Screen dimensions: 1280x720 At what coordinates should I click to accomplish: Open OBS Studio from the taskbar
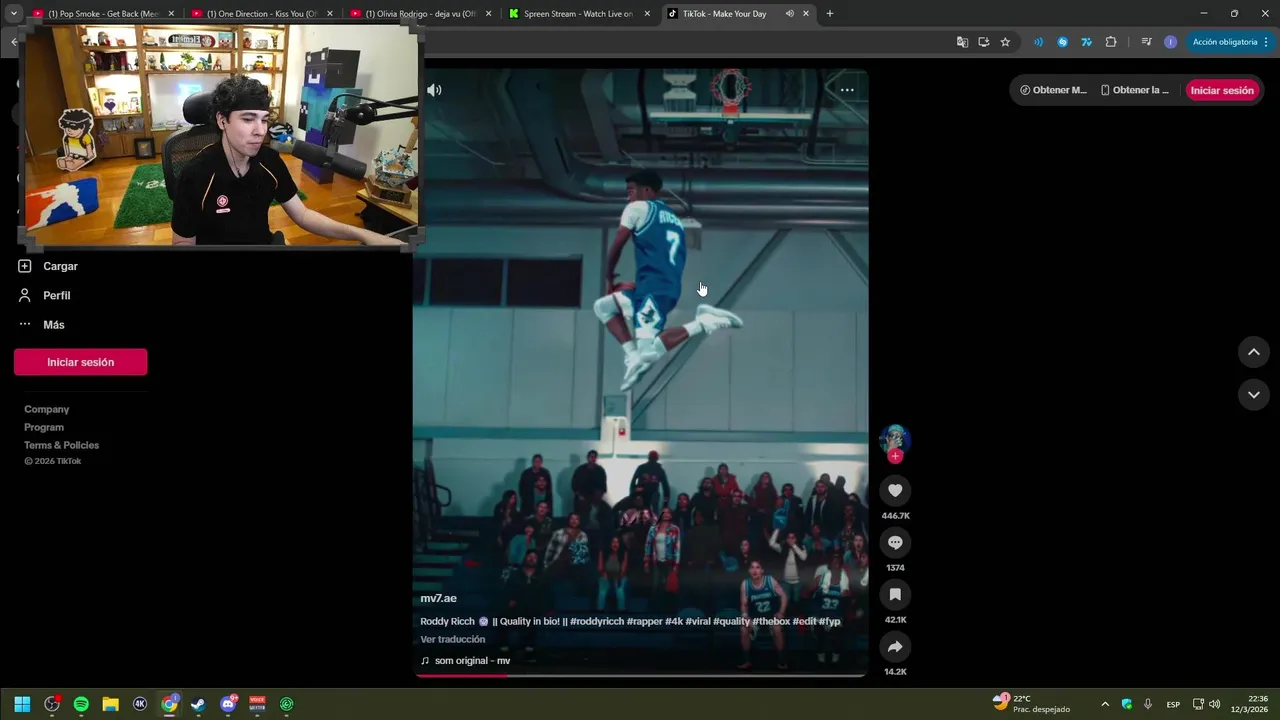pyautogui.click(x=52, y=704)
